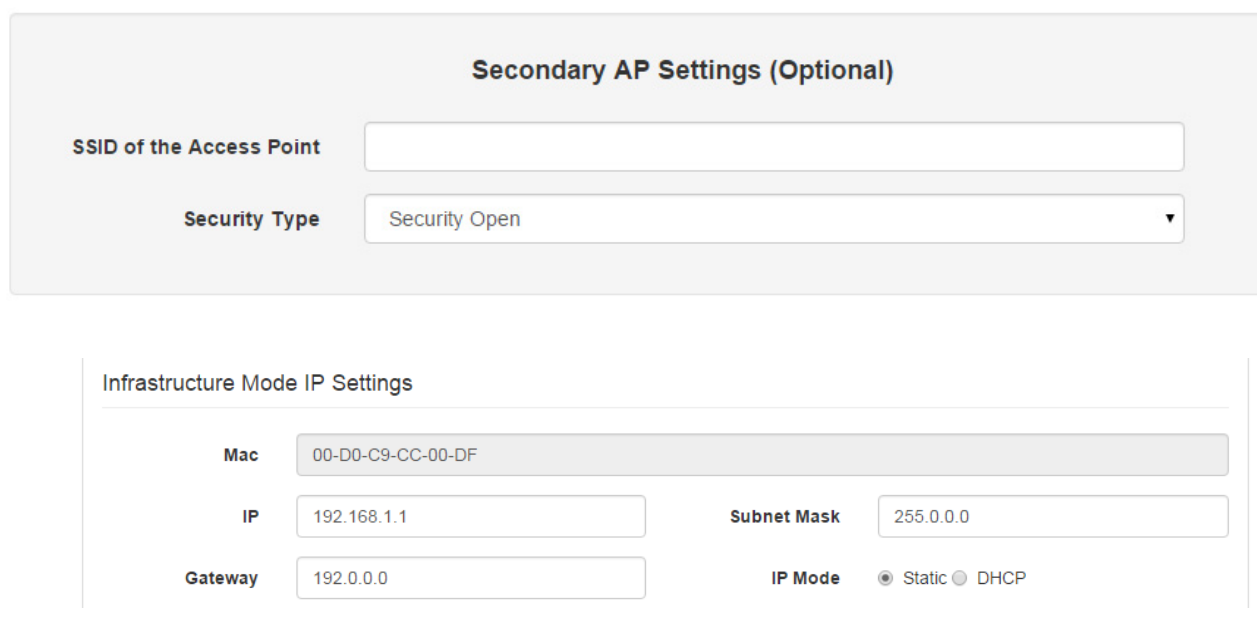Image resolution: width=1257 pixels, height=619 pixels.
Task: Select the Static IP mode radio button
Action: [886, 578]
